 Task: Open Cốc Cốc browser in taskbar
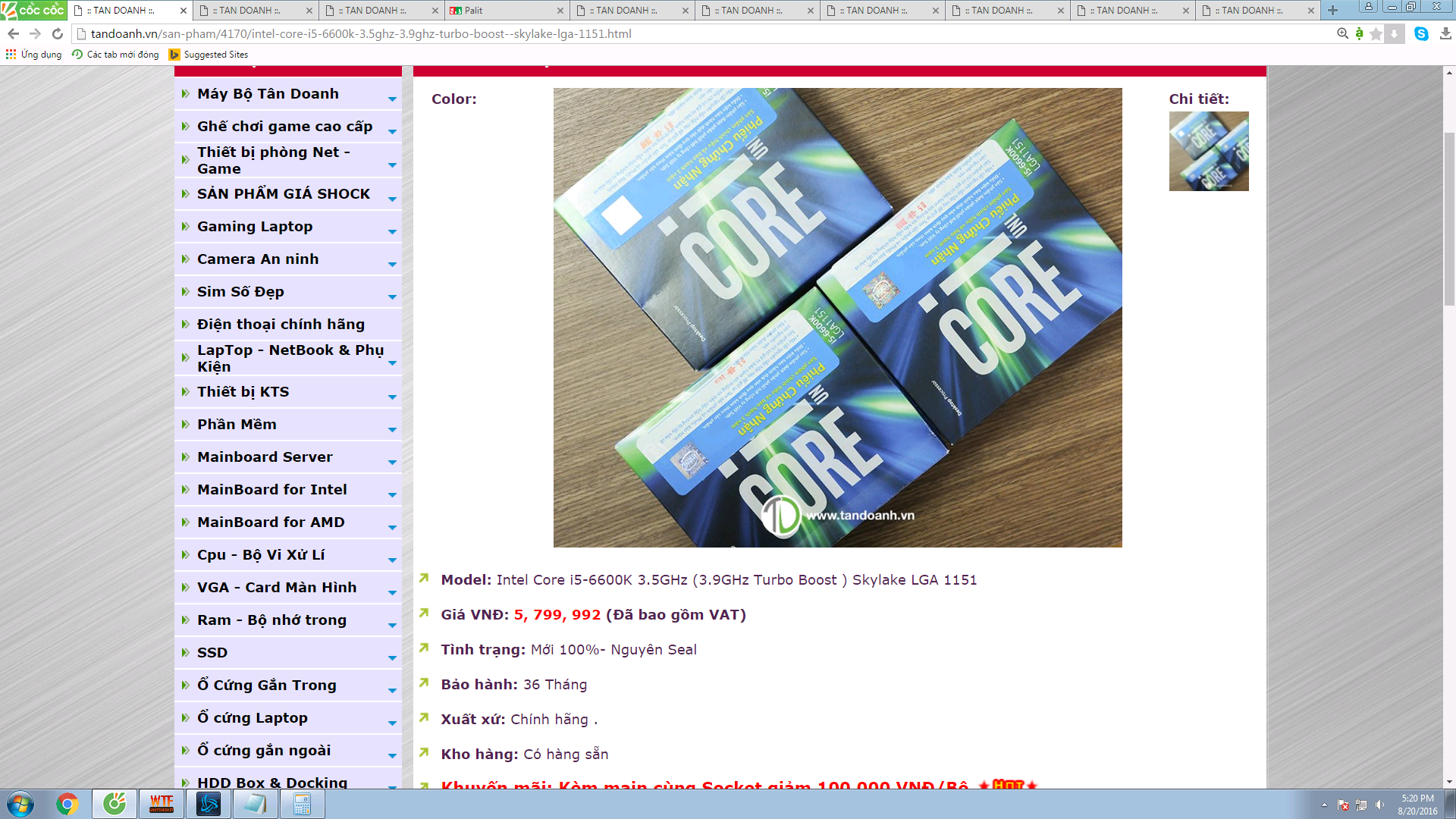tap(115, 804)
